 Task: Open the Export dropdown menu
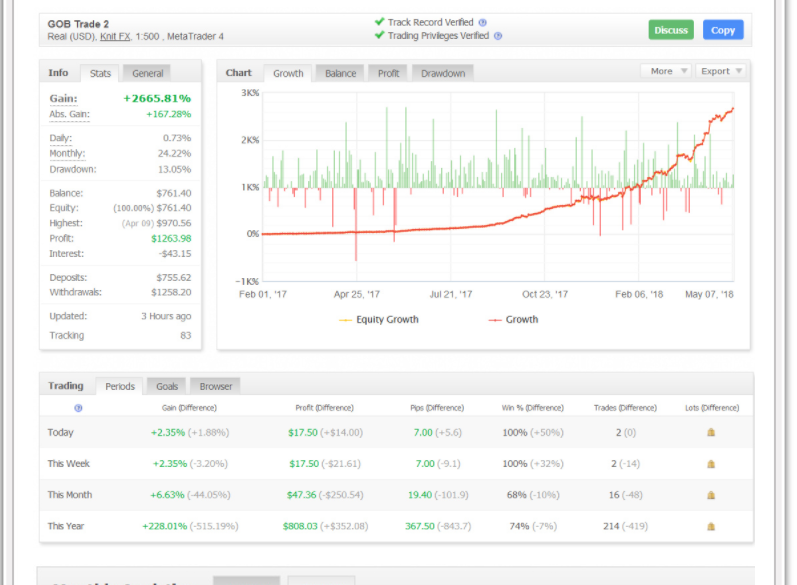pos(721,71)
